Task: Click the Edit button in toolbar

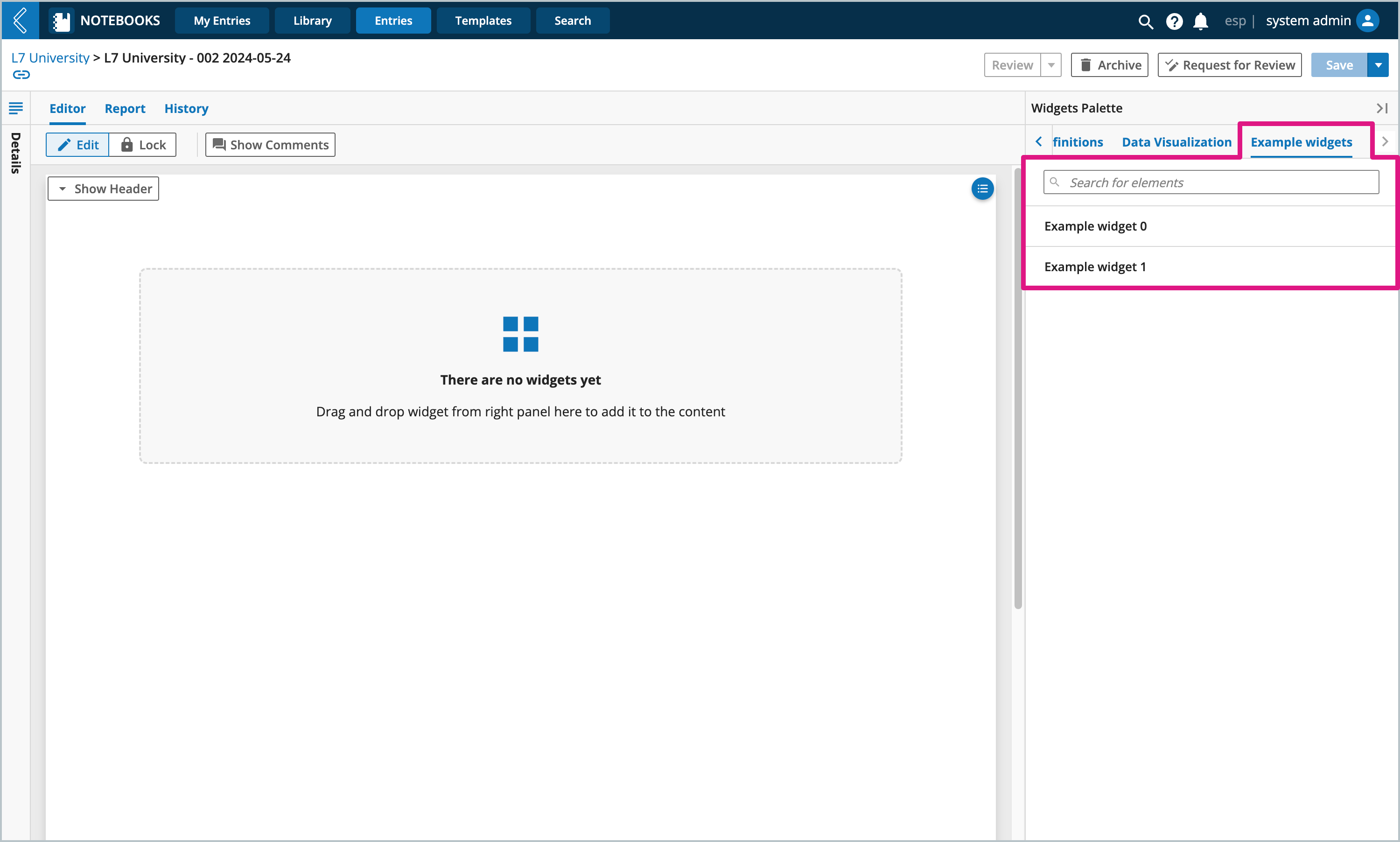Action: pos(79,144)
